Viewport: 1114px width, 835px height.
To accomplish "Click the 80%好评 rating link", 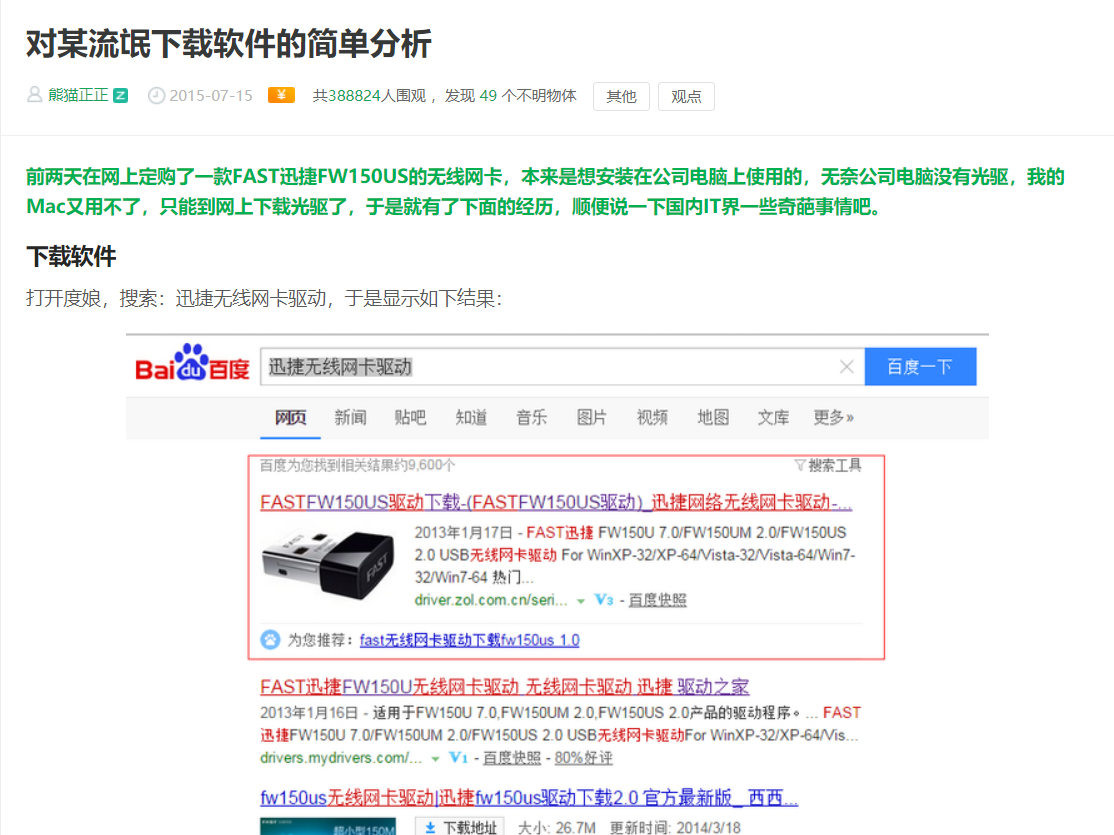I will click(583, 758).
